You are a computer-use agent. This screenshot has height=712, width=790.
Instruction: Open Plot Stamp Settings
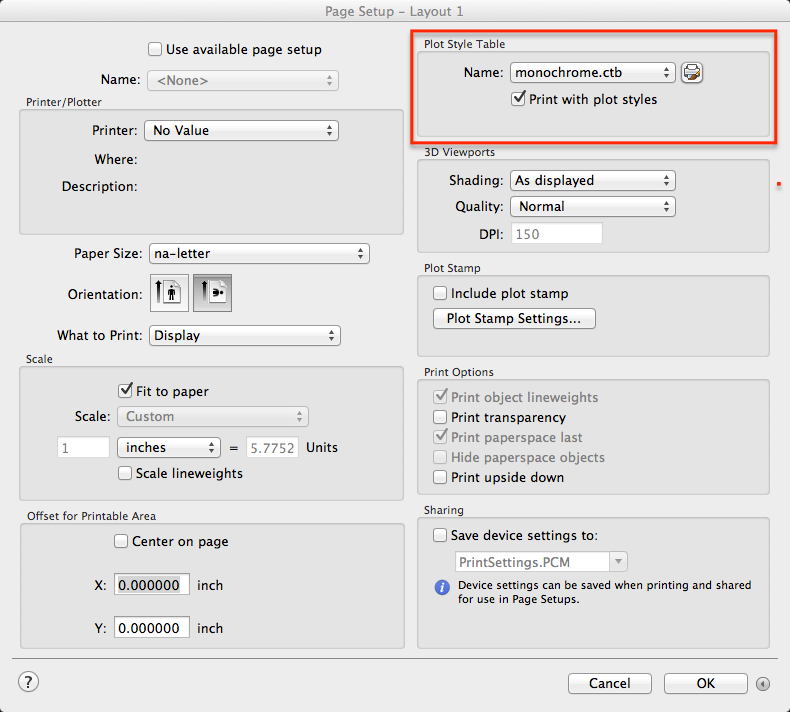click(x=514, y=319)
